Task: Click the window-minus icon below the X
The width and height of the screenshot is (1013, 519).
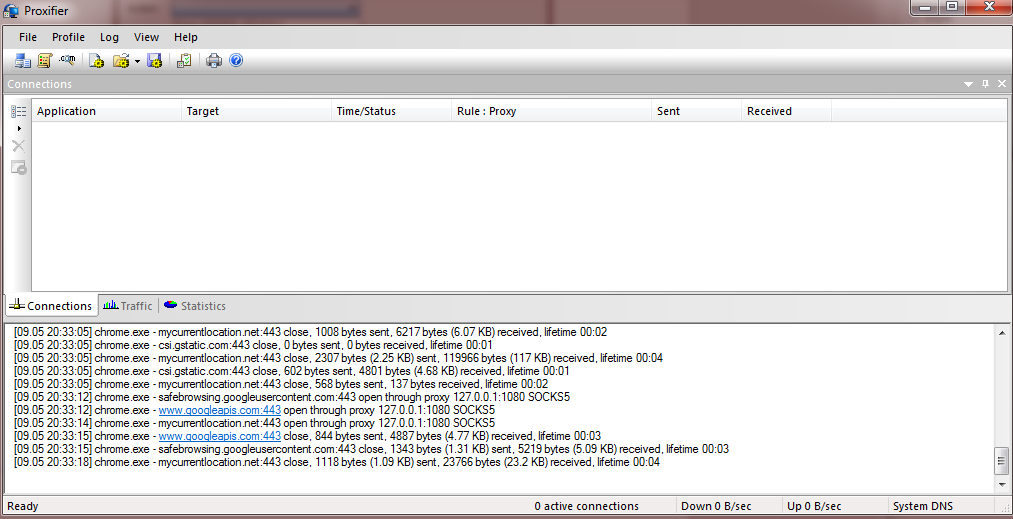Action: click(19, 167)
